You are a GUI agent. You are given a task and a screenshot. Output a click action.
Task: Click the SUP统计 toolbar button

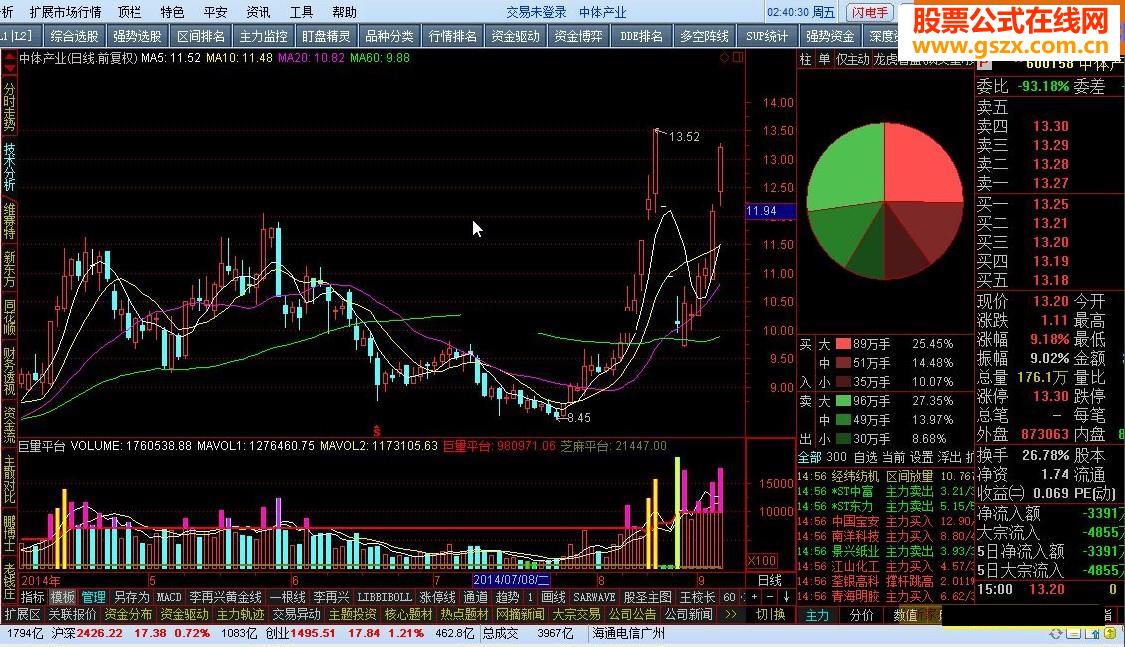(767, 36)
